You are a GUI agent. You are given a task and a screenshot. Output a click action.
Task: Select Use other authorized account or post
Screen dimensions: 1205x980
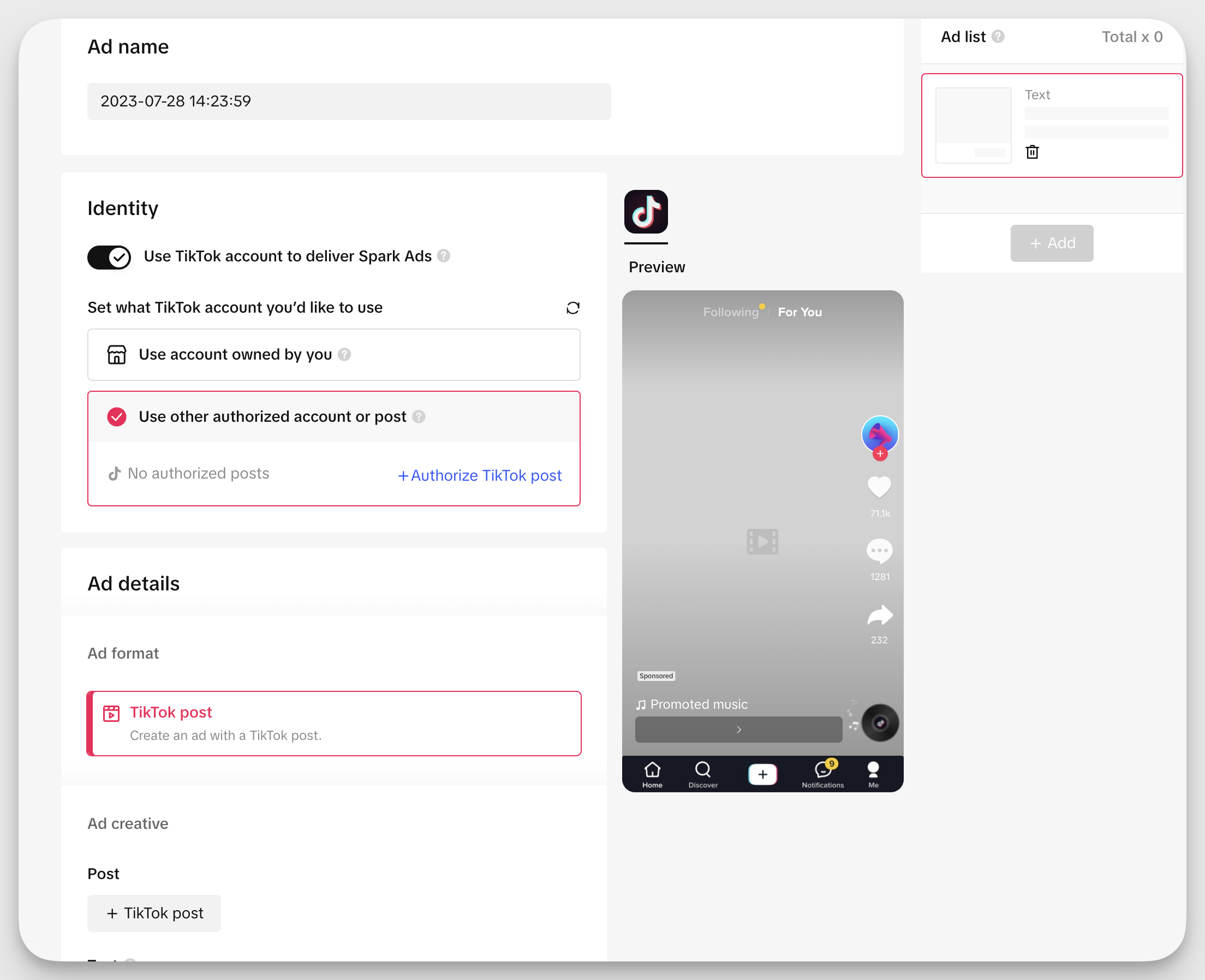pyautogui.click(x=333, y=417)
